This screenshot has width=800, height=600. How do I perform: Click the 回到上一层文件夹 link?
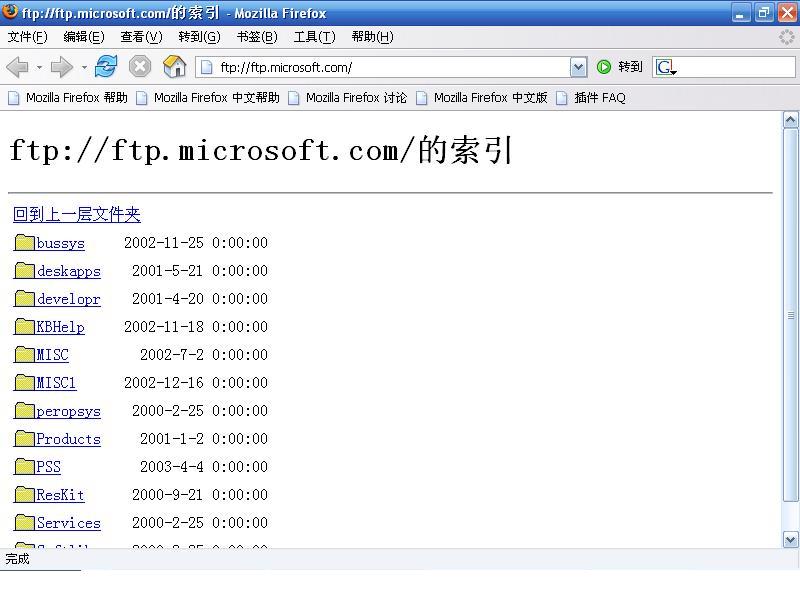click(x=77, y=214)
